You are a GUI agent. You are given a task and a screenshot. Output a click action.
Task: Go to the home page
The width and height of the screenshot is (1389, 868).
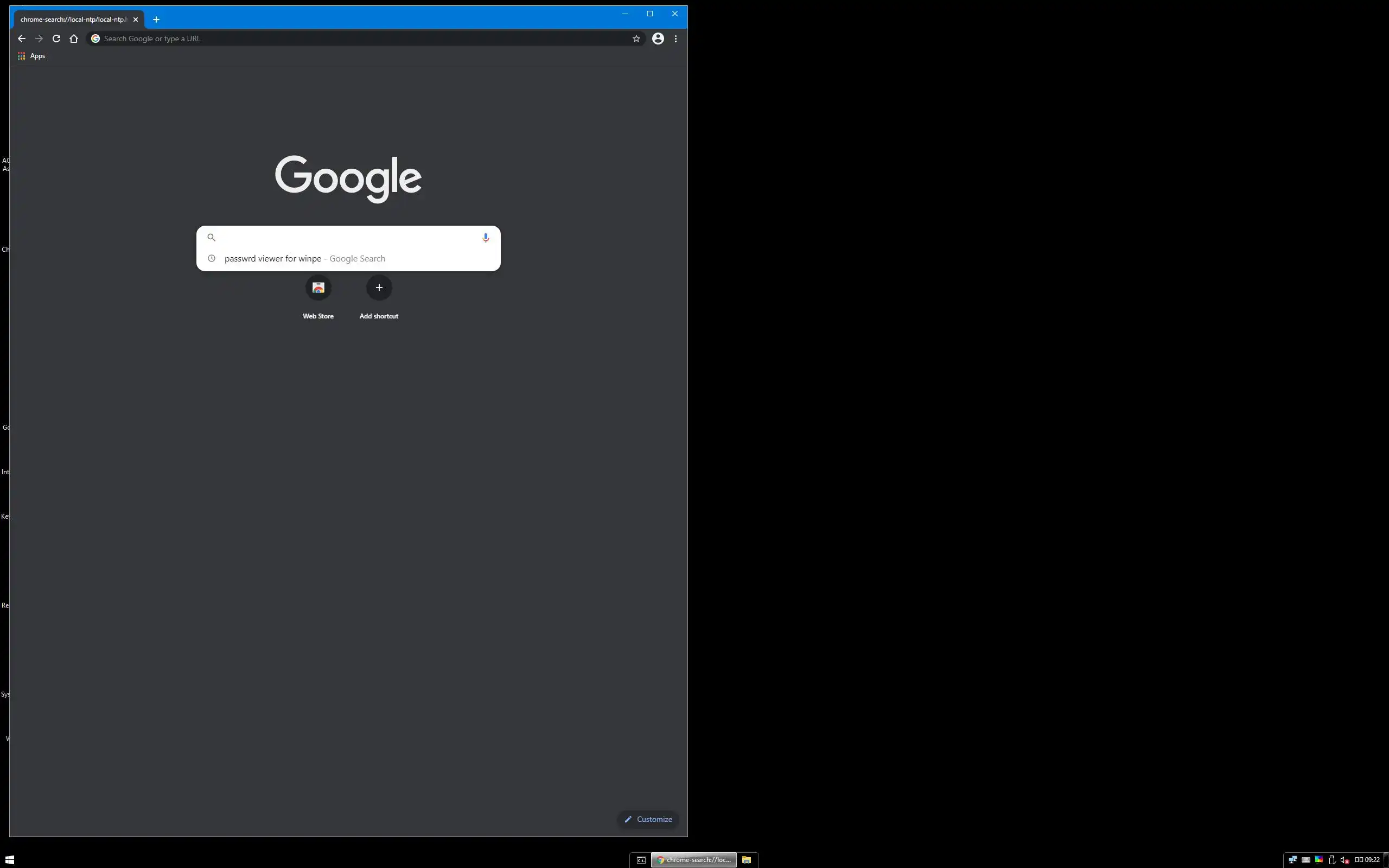[x=73, y=39]
